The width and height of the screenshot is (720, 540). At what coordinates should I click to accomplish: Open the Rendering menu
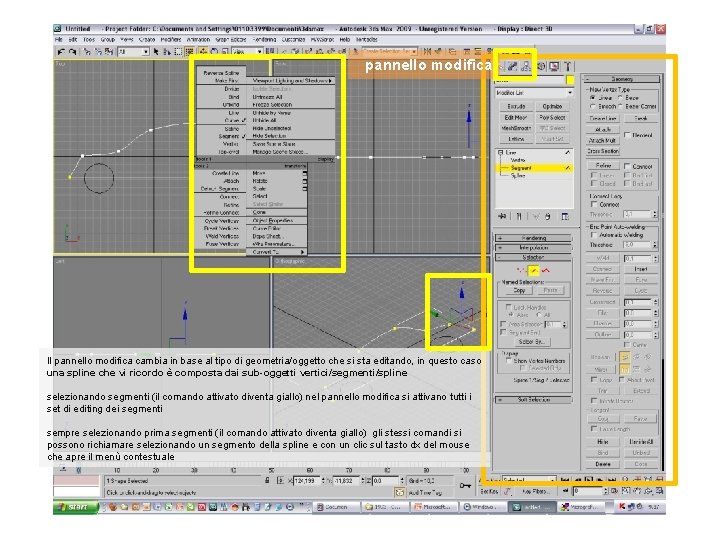pos(264,40)
